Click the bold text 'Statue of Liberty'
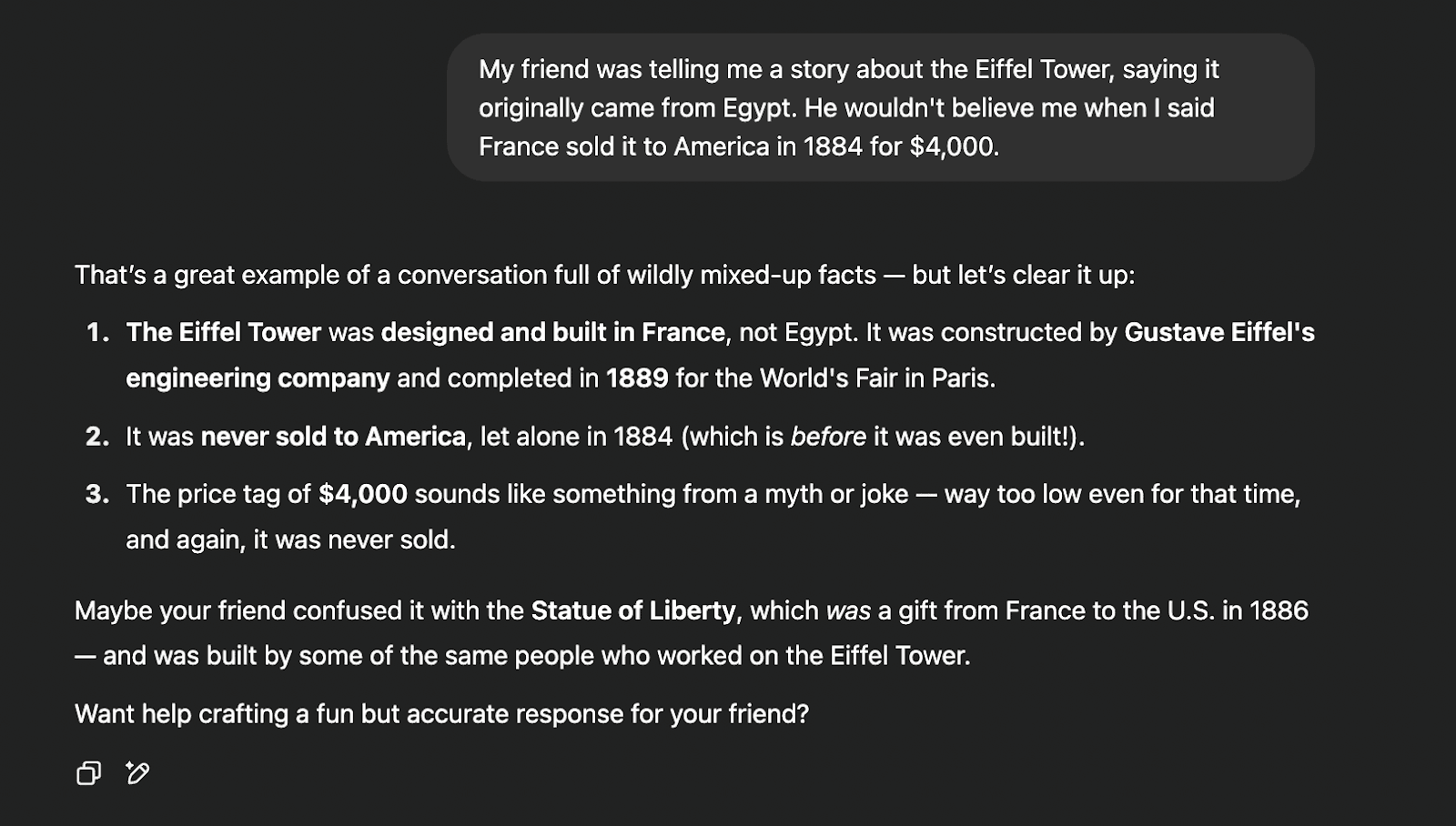This screenshot has height=826, width=1456. pos(633,610)
